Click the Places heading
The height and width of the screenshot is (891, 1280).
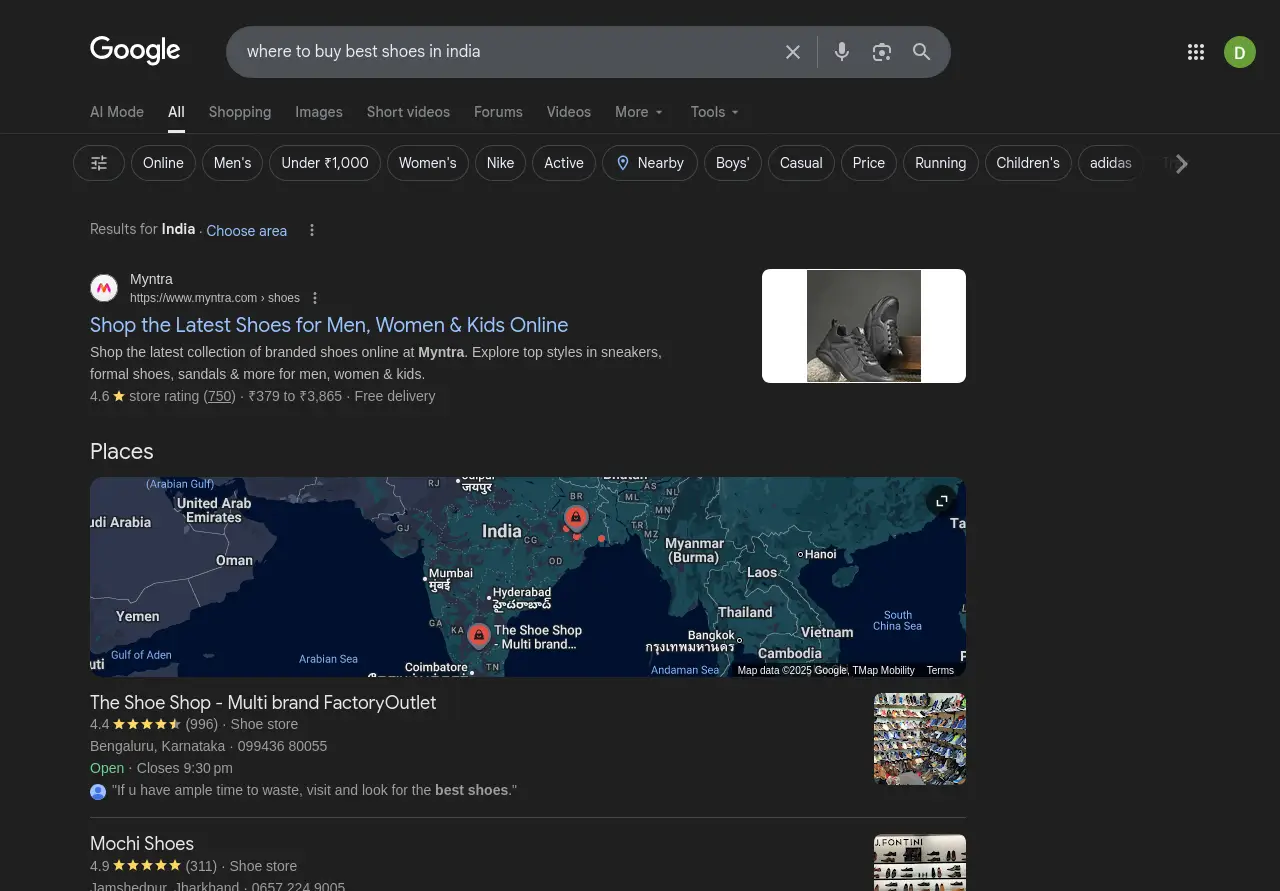122,452
